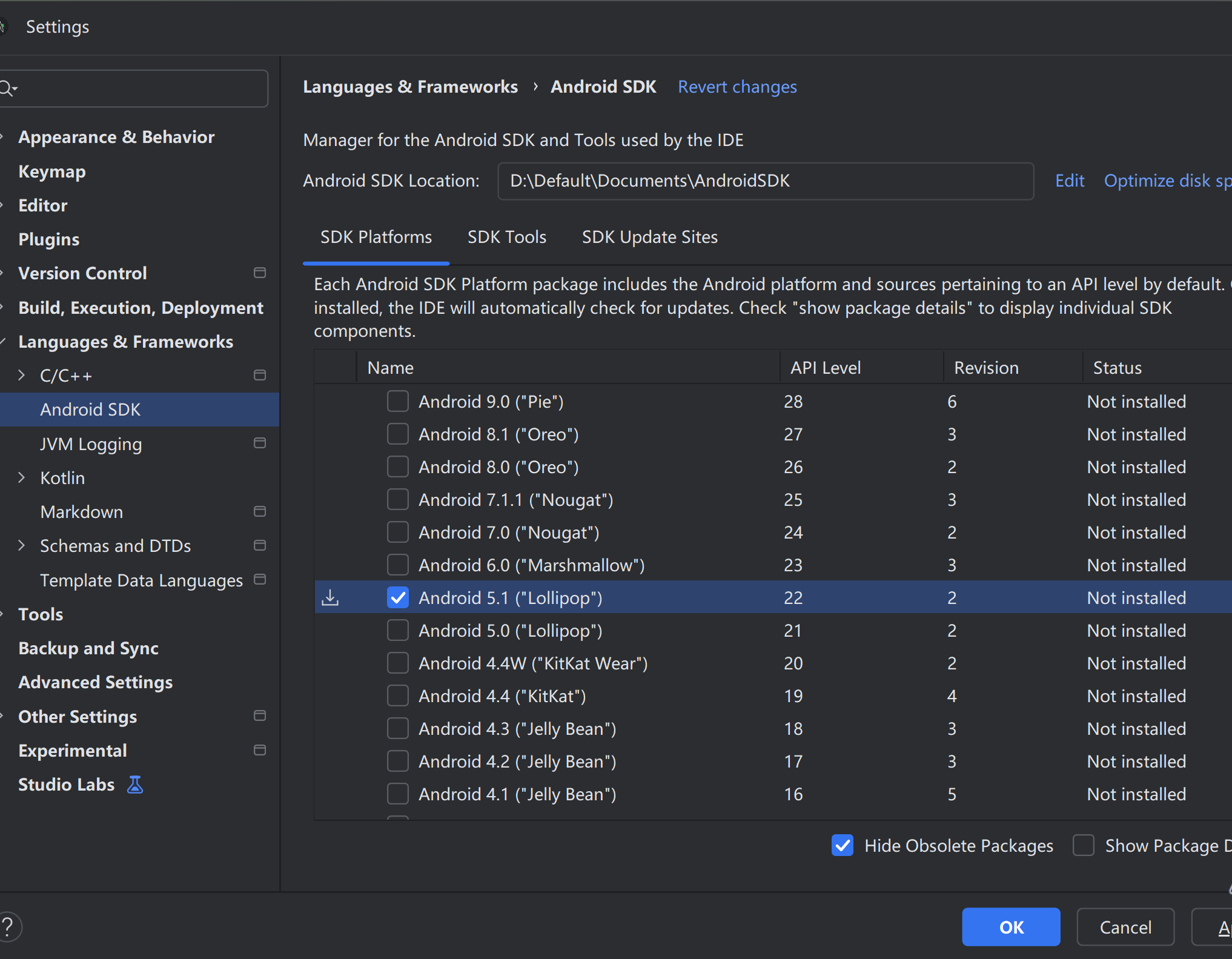Open the Experimental settings page
Screen dimensions: 1232x959
coord(73,751)
